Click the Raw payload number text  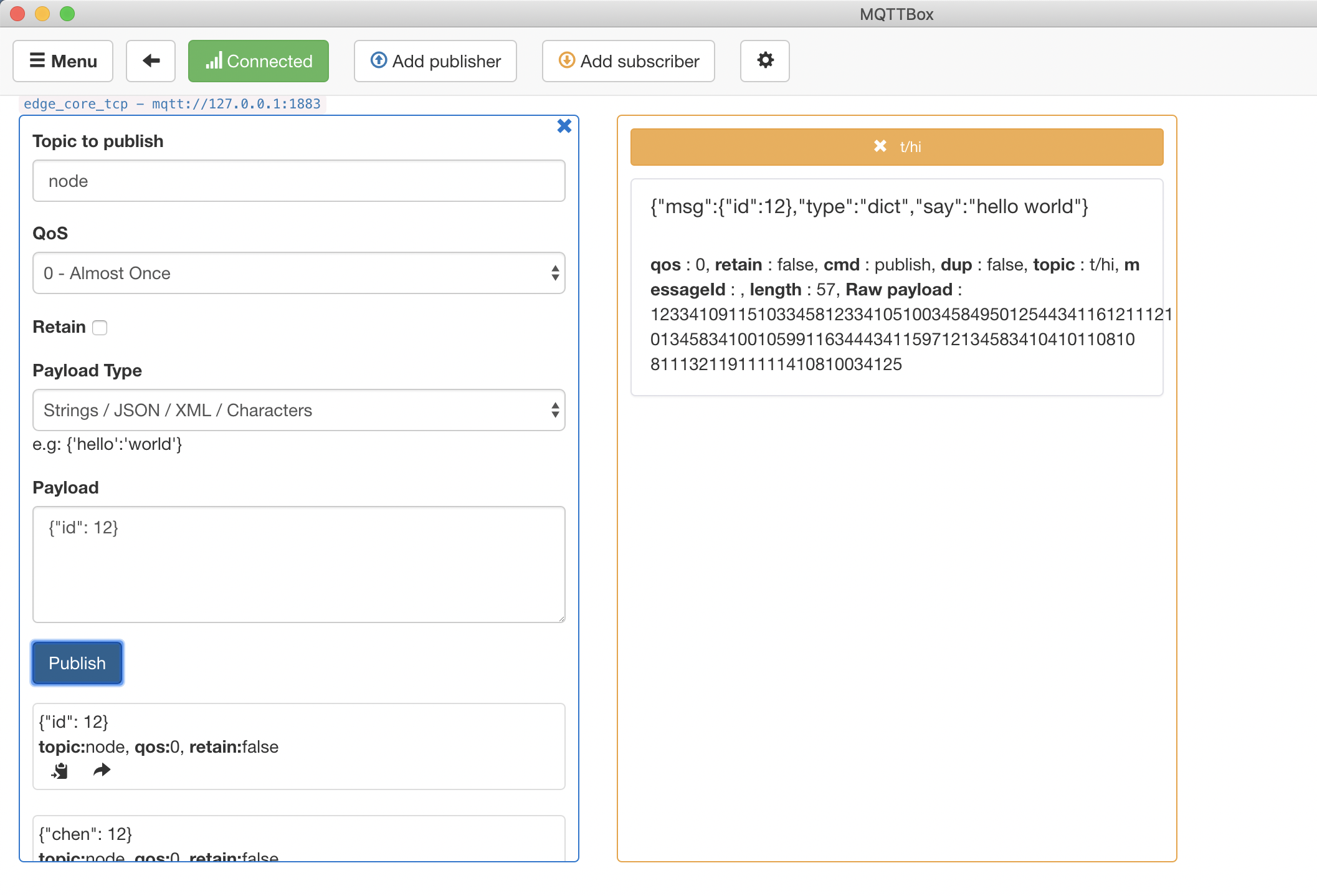click(x=911, y=340)
